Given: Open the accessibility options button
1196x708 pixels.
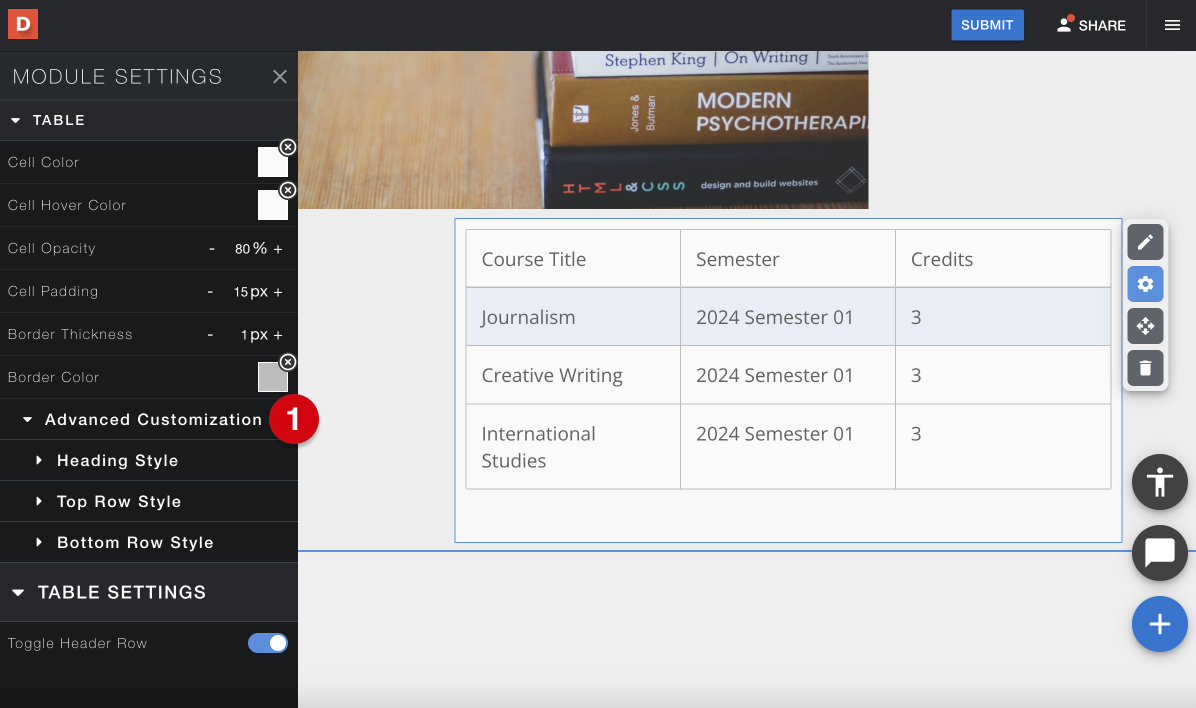Looking at the screenshot, I should tap(1159, 482).
